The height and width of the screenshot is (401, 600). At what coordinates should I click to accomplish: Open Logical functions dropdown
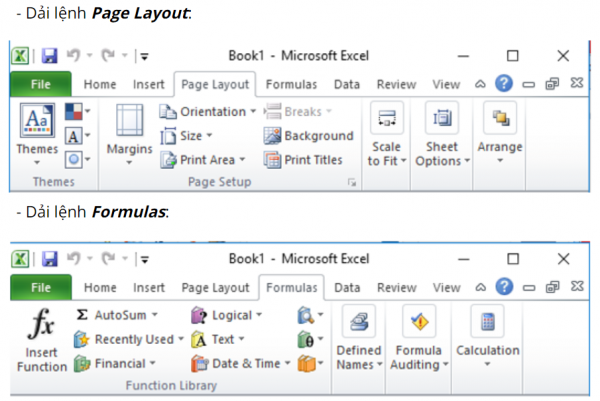coord(227,315)
